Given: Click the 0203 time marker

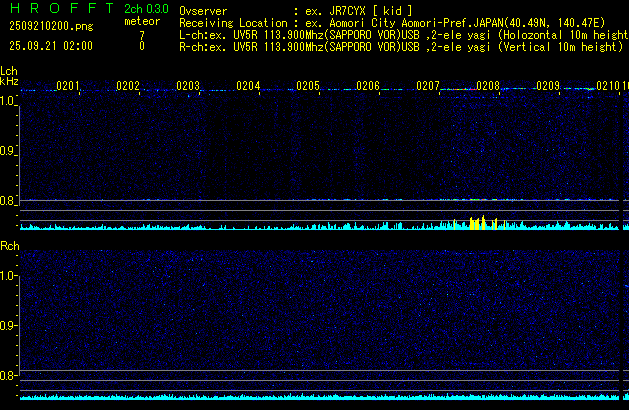Looking at the screenshot, I should pos(188,86).
